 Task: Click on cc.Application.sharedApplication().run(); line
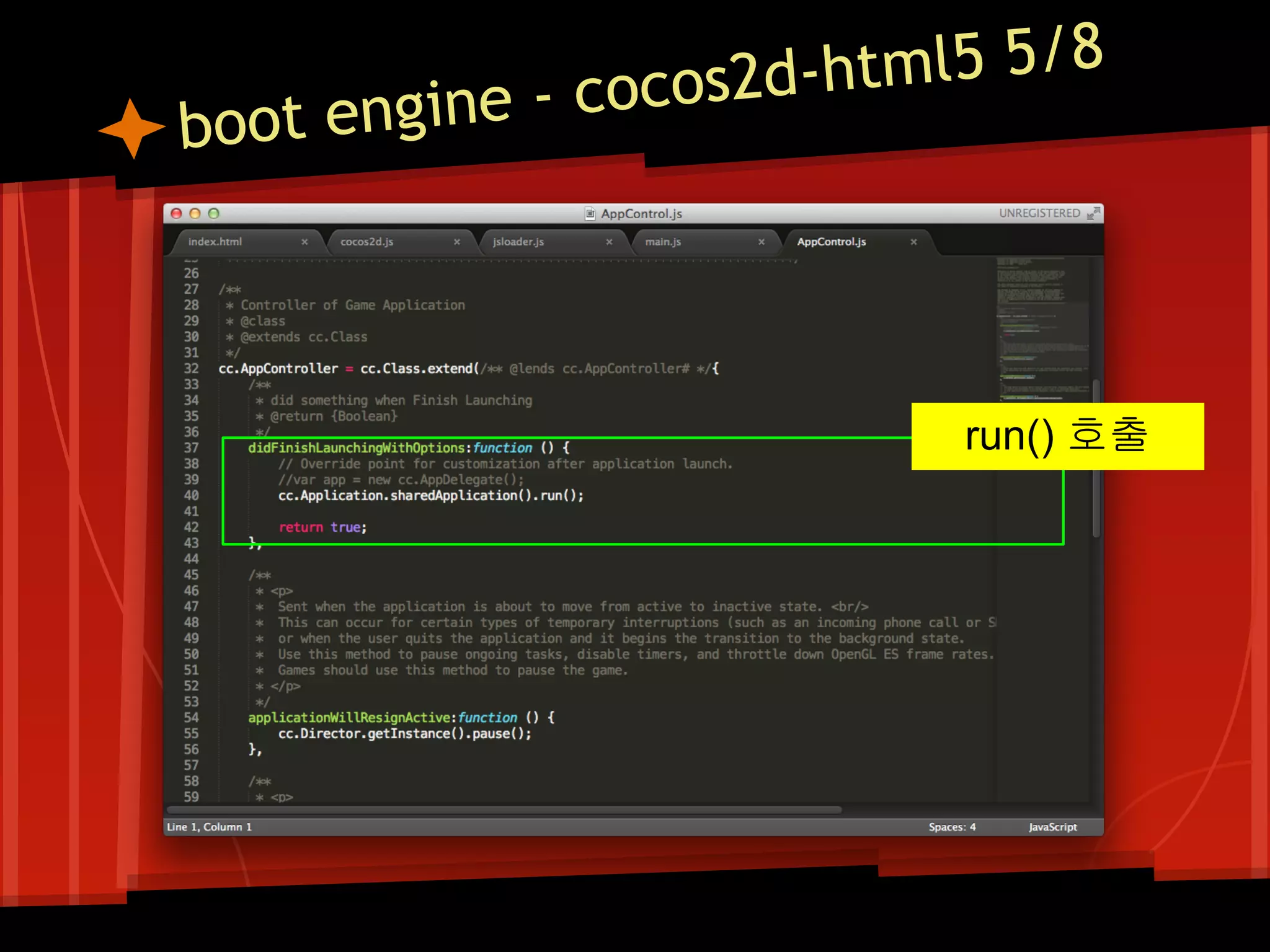tap(431, 496)
